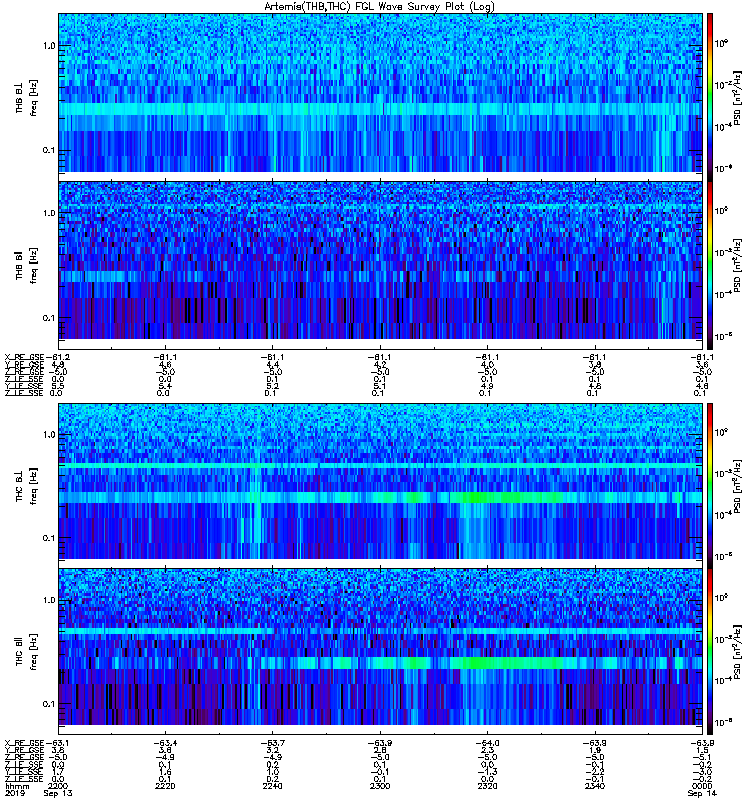This screenshot has width=750, height=800.
Task: Click the 'PSD [nT²/Hz]' label of THB B∥ color bar
Action: (x=737, y=265)
